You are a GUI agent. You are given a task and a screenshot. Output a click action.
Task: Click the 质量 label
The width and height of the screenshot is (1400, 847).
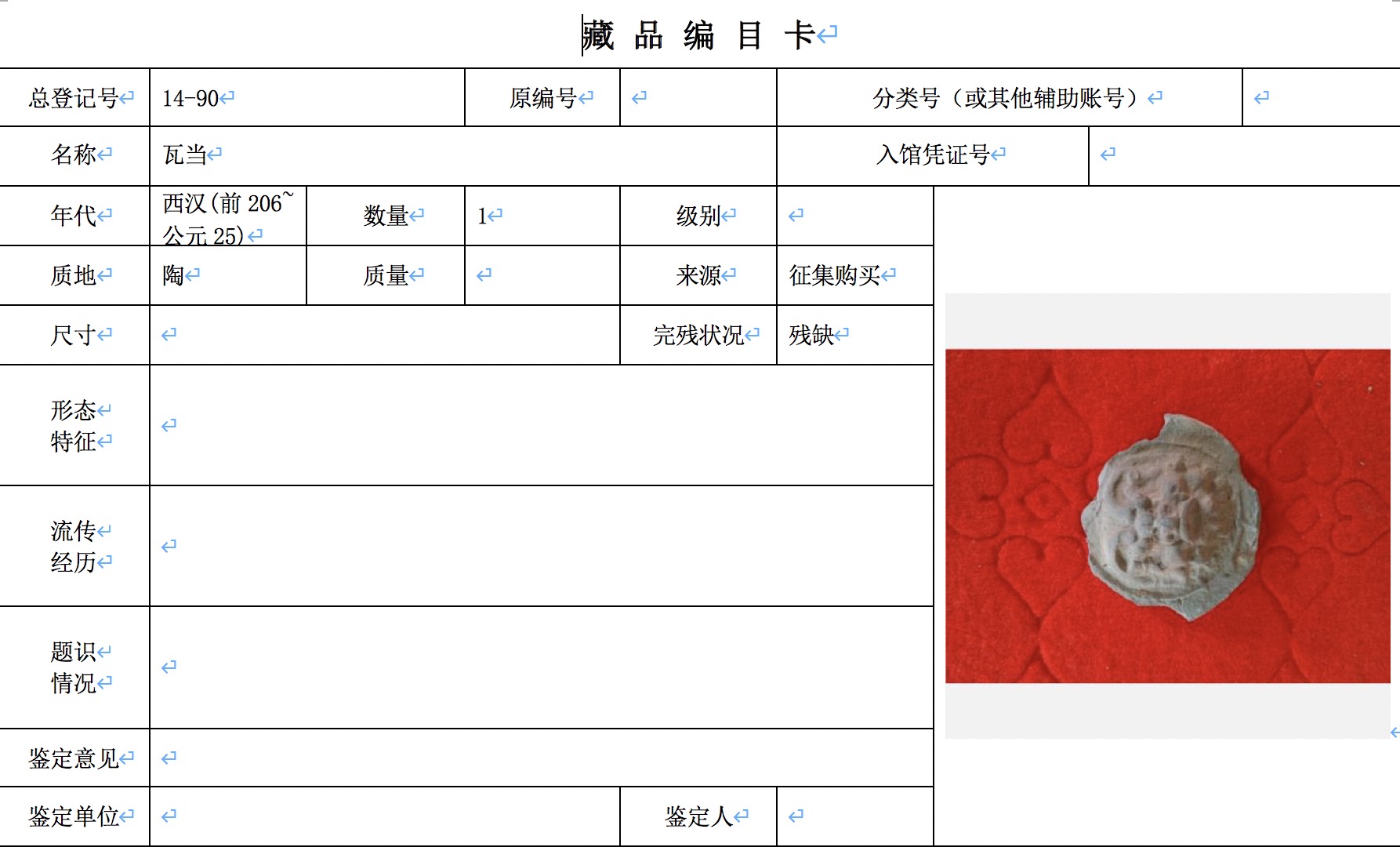pos(386,275)
